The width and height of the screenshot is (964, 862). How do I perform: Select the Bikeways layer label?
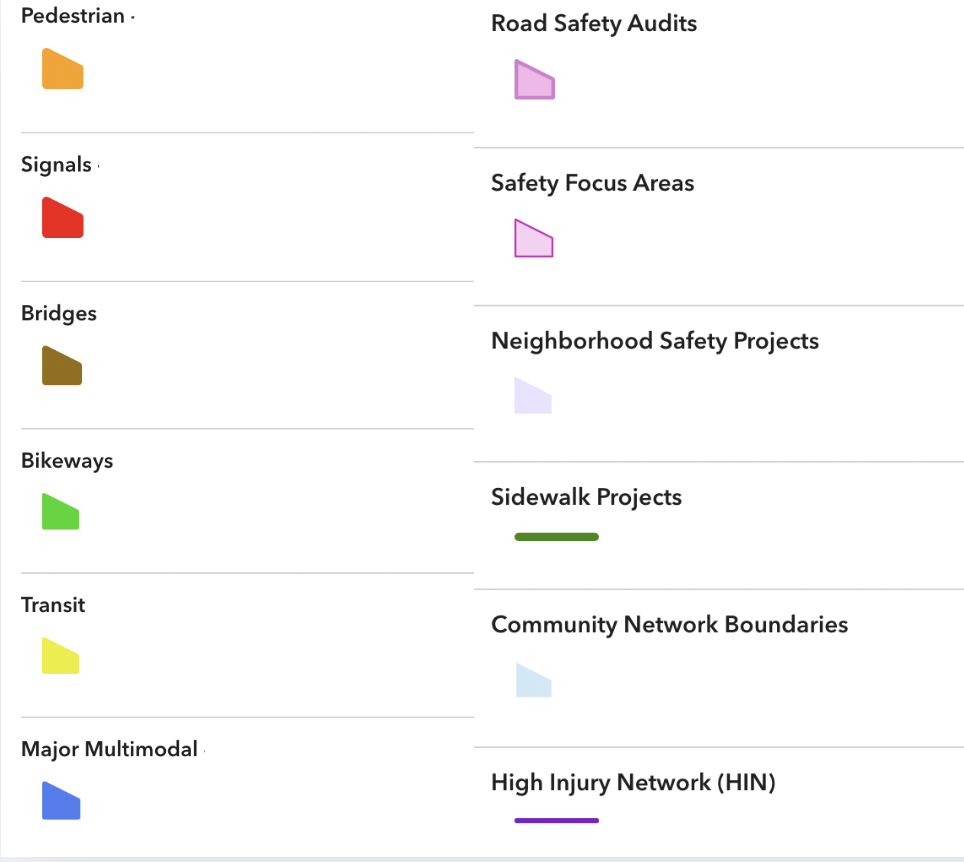(67, 461)
